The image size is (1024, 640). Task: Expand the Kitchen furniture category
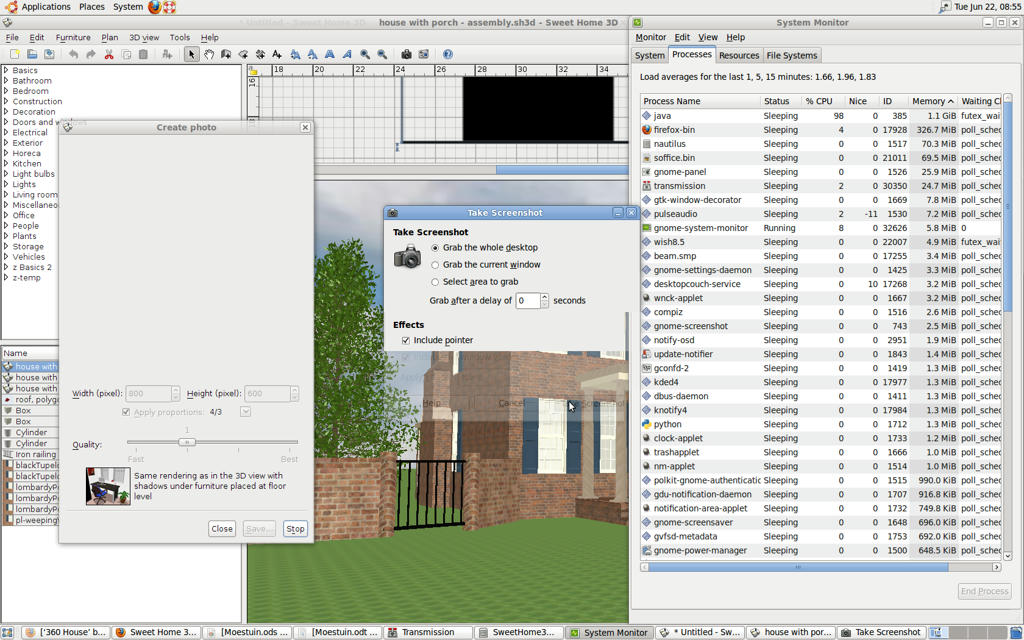point(6,163)
